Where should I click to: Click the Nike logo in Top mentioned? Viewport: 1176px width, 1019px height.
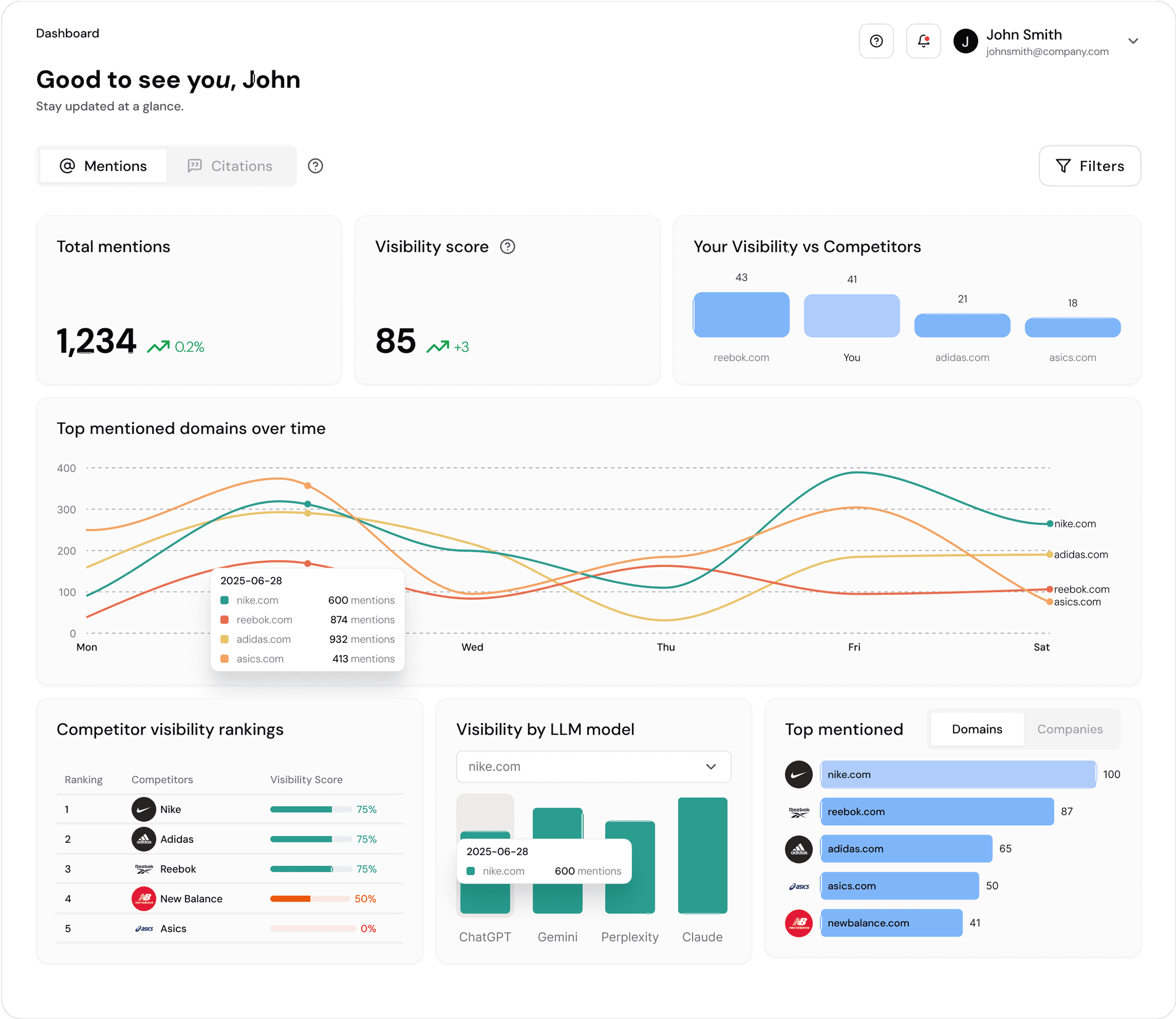point(798,775)
